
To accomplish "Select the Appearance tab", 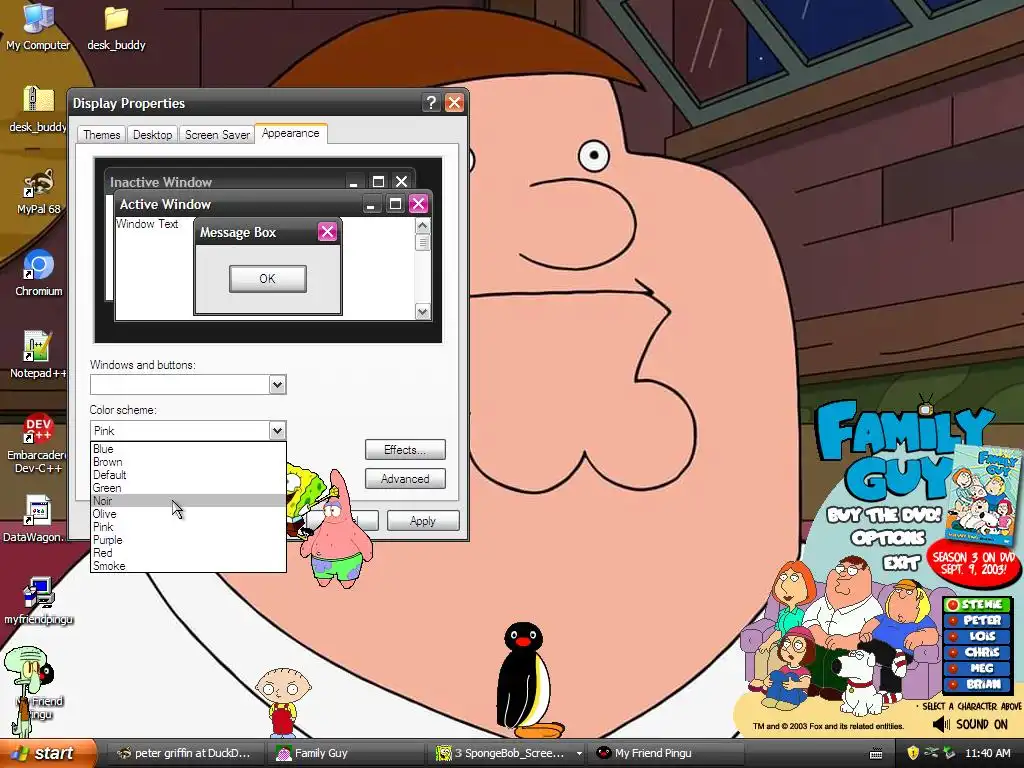I will (291, 133).
